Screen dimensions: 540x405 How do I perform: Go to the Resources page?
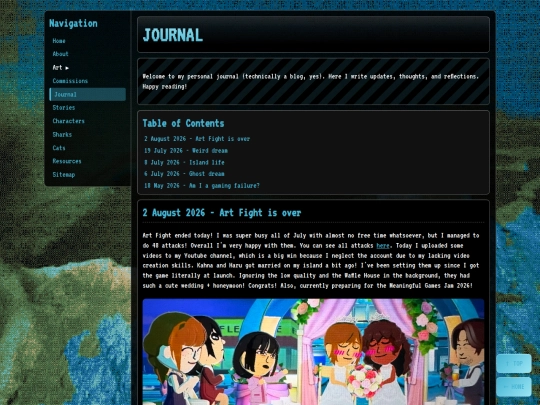click(67, 161)
